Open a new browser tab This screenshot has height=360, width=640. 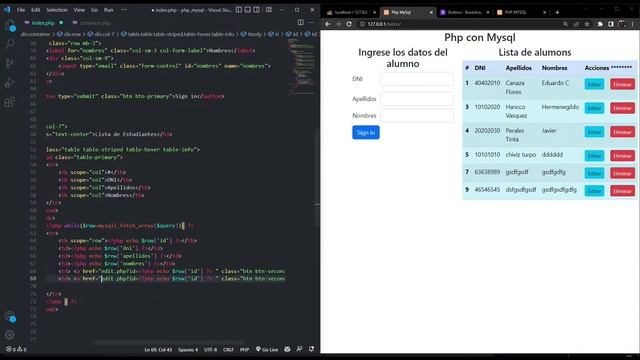(557, 13)
